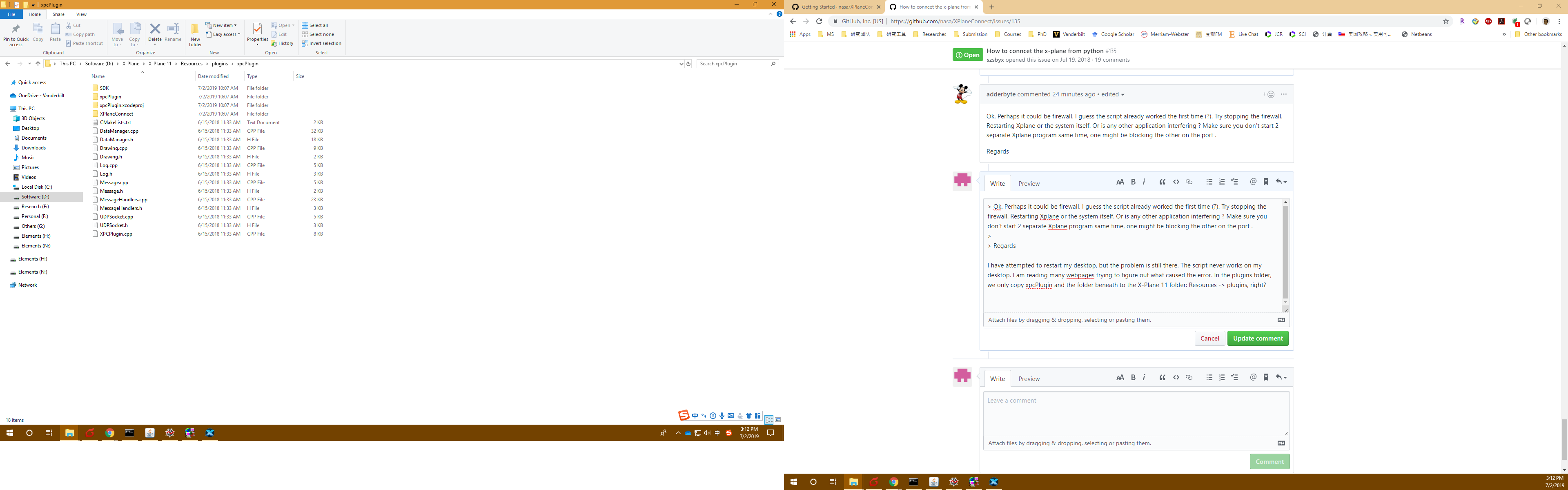Screen dimensions: 1568x490
Task: Toggle bold in the edit-comment toolbar above Update comment
Action: [1133, 182]
